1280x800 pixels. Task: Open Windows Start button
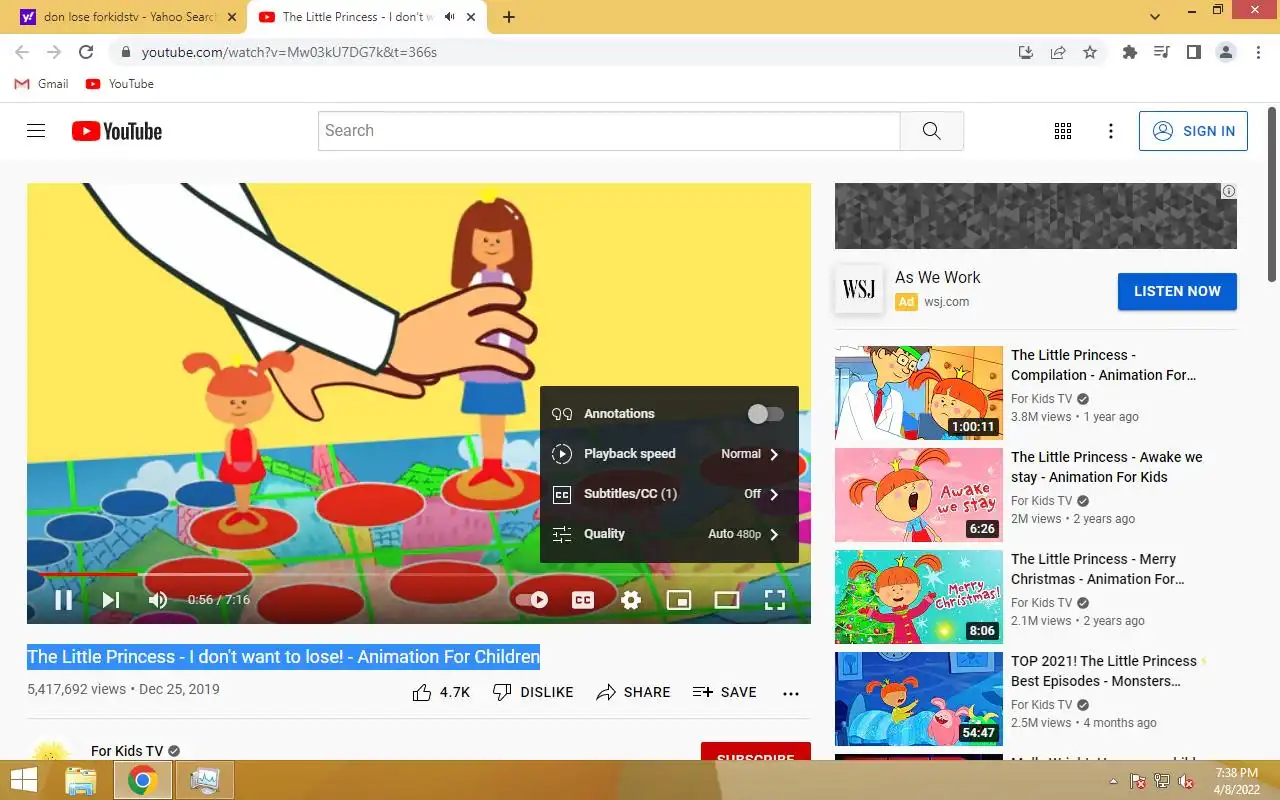pyautogui.click(x=24, y=780)
